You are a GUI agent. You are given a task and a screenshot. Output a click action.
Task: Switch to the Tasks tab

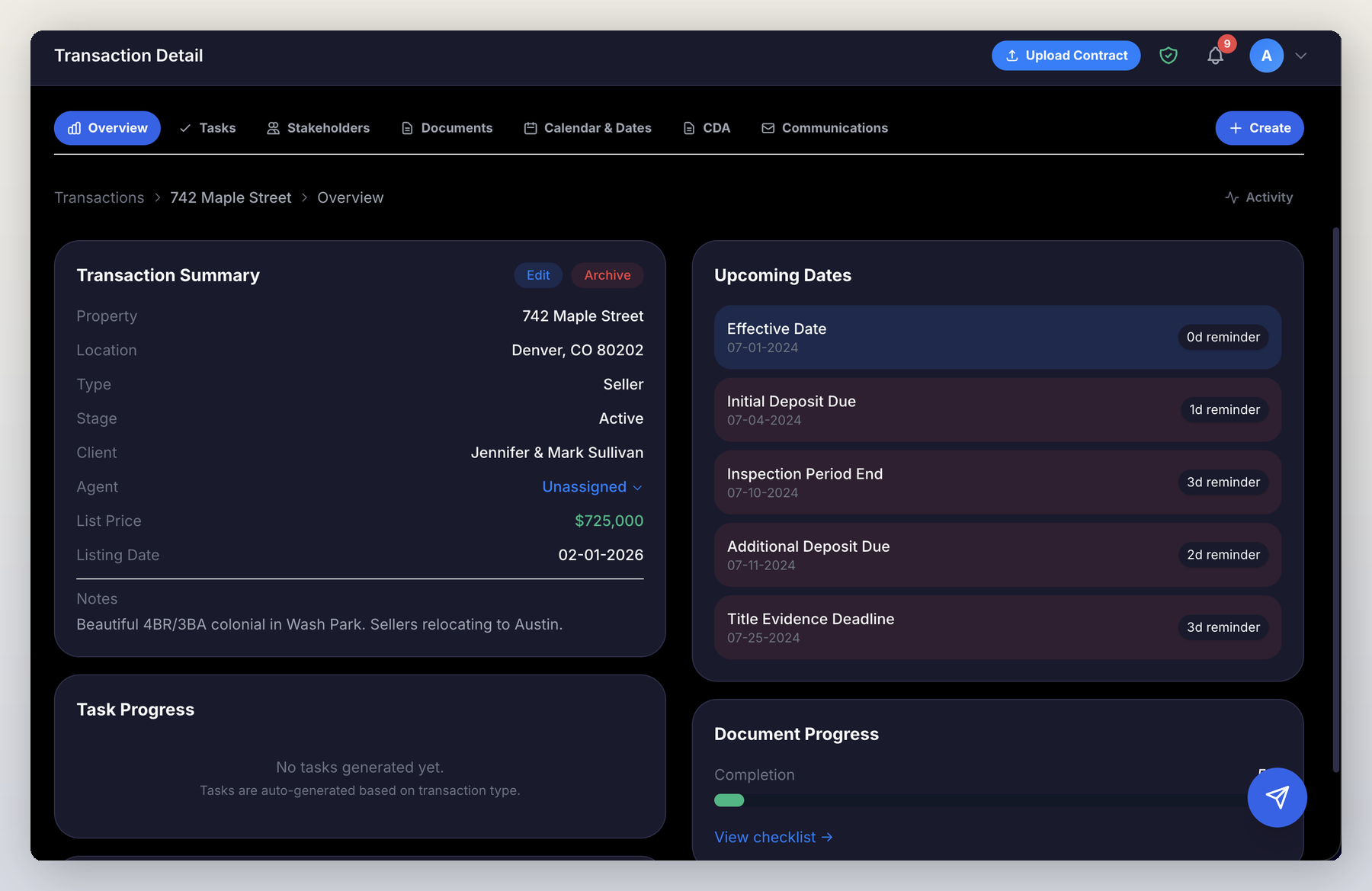click(207, 127)
